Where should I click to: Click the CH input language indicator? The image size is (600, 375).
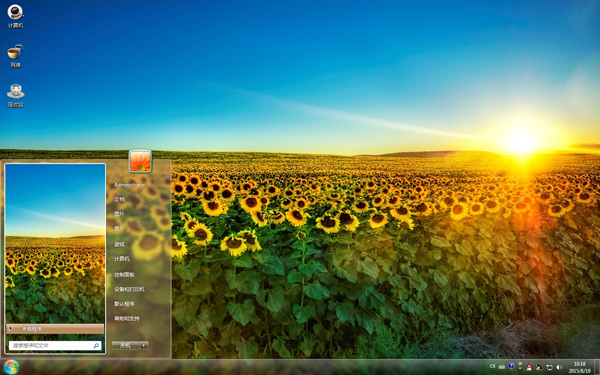tap(492, 367)
